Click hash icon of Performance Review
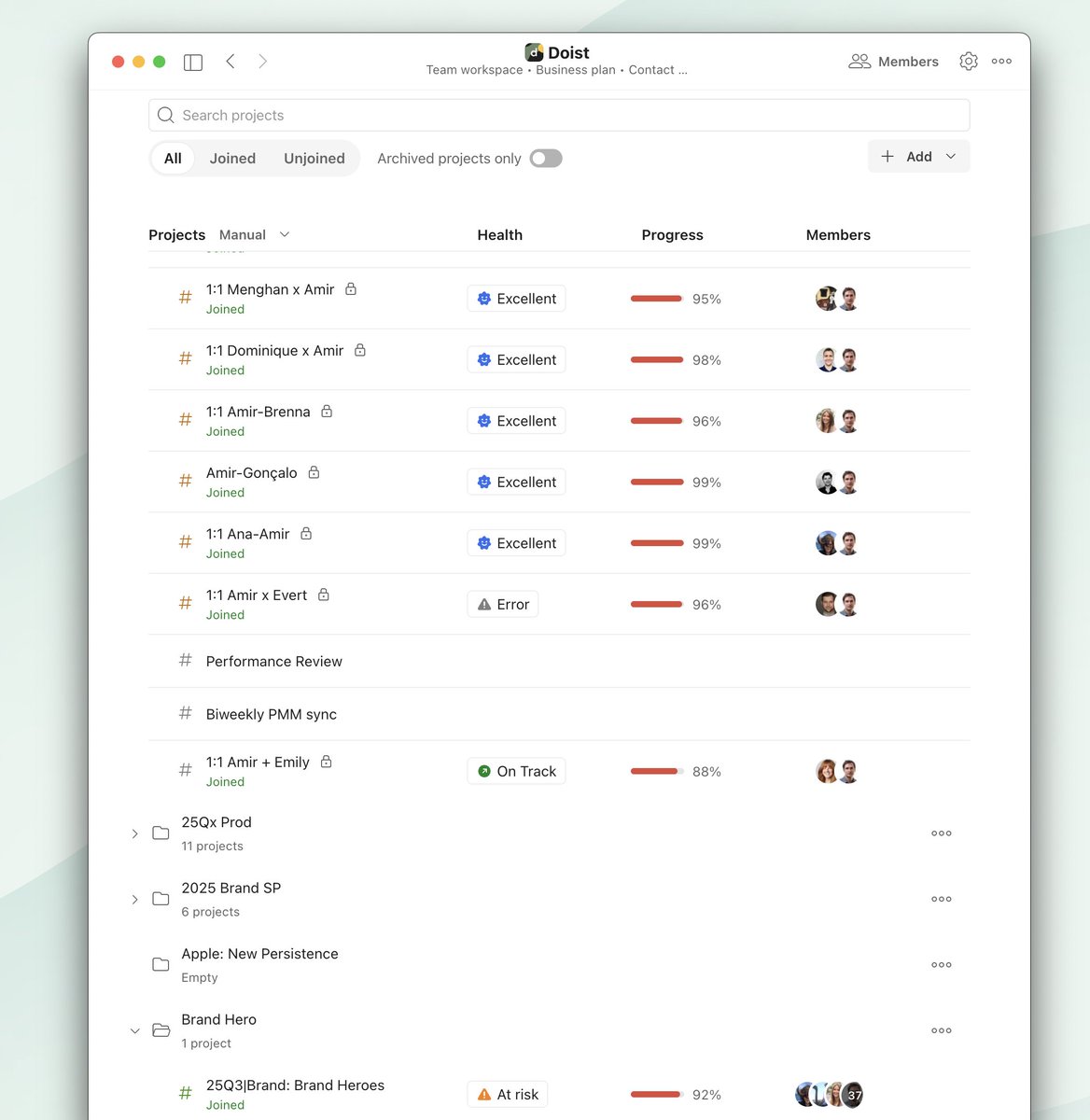 185,661
